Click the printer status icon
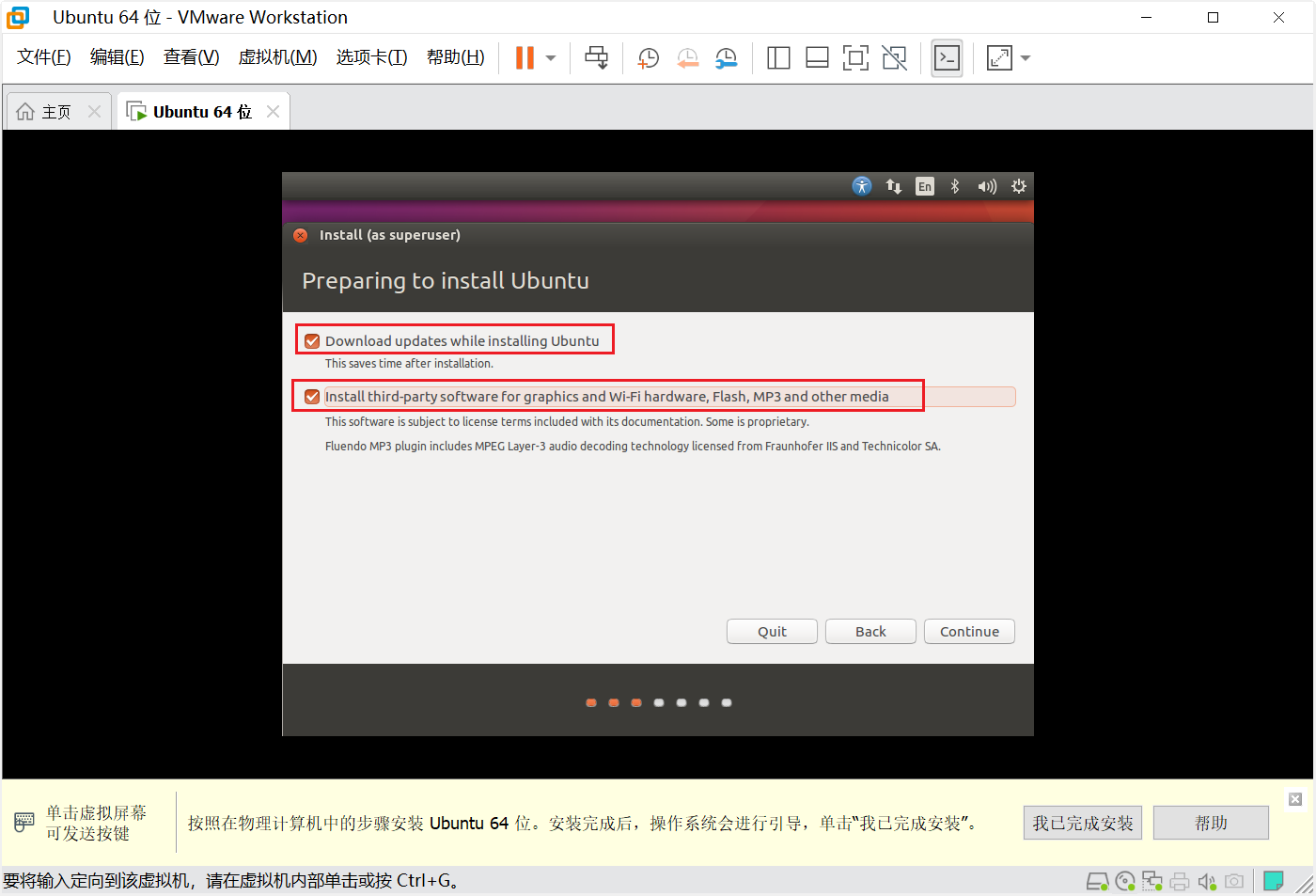This screenshot has height=896, width=1316. pos(1180,882)
